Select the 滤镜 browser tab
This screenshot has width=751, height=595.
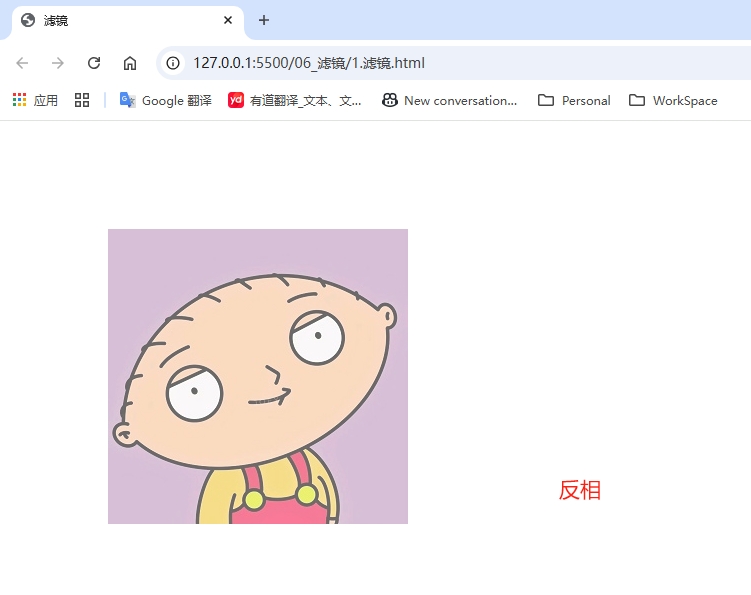[128, 21]
